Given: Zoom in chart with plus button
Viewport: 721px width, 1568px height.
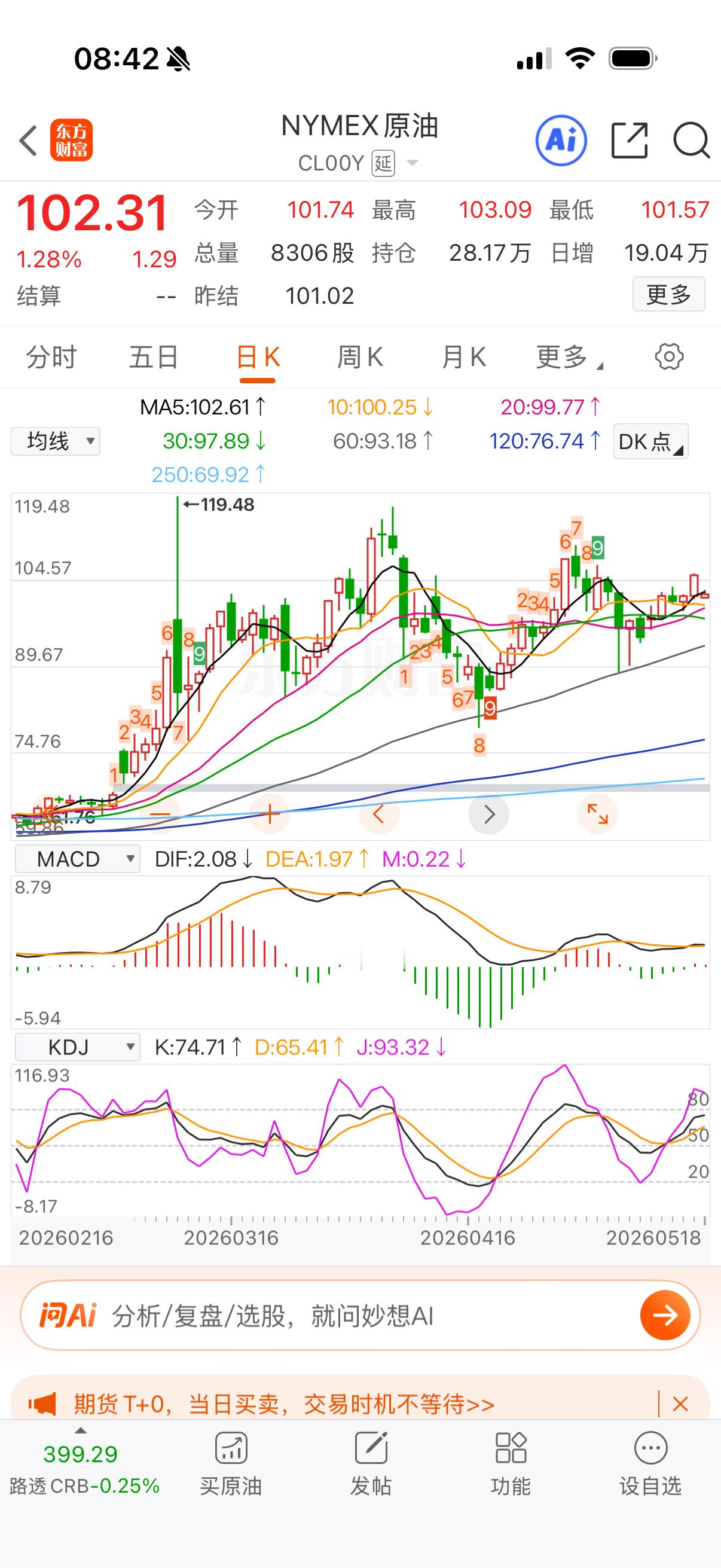Looking at the screenshot, I should coord(270,814).
